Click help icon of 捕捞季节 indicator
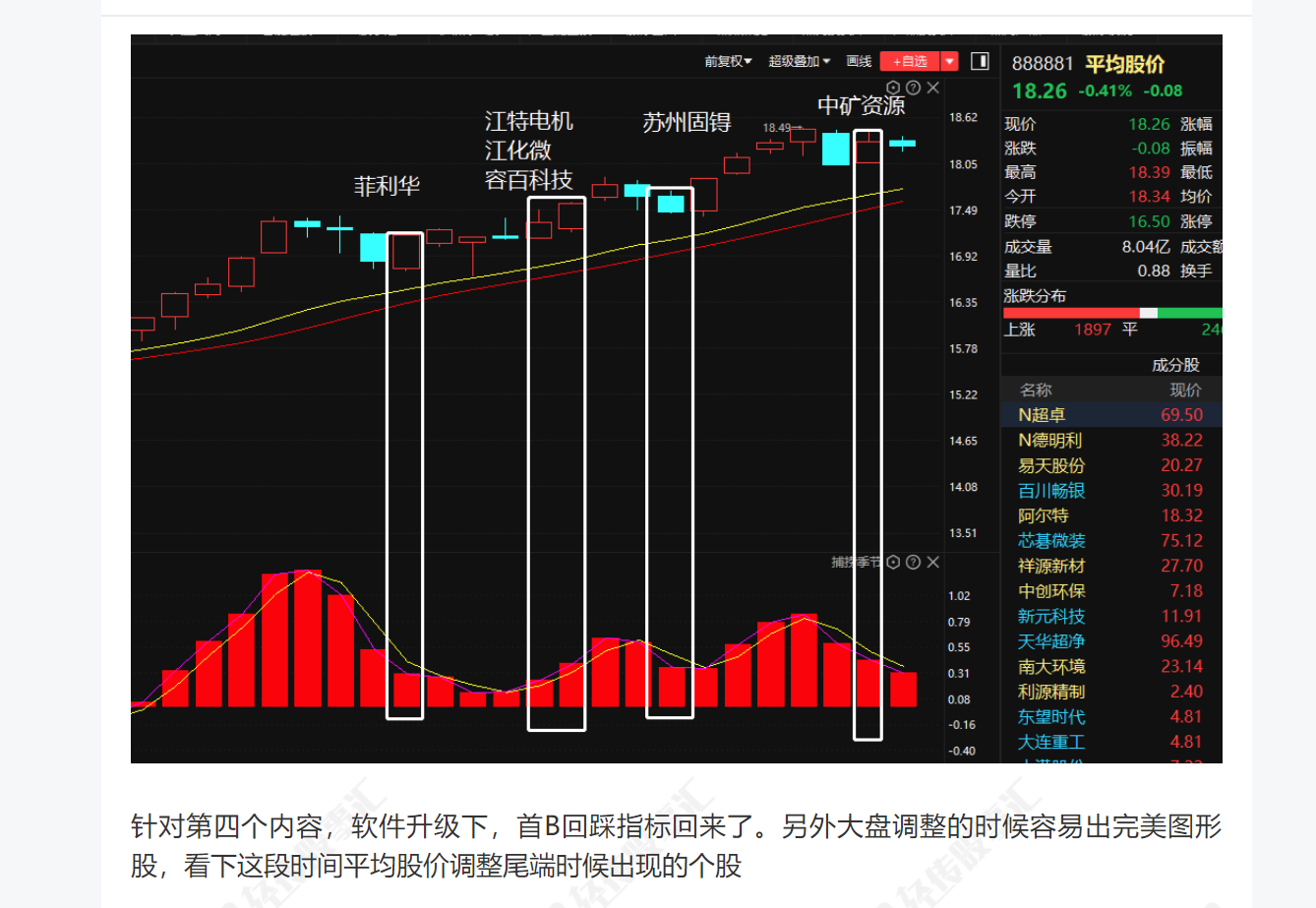The height and width of the screenshot is (908, 1316). pos(913,562)
